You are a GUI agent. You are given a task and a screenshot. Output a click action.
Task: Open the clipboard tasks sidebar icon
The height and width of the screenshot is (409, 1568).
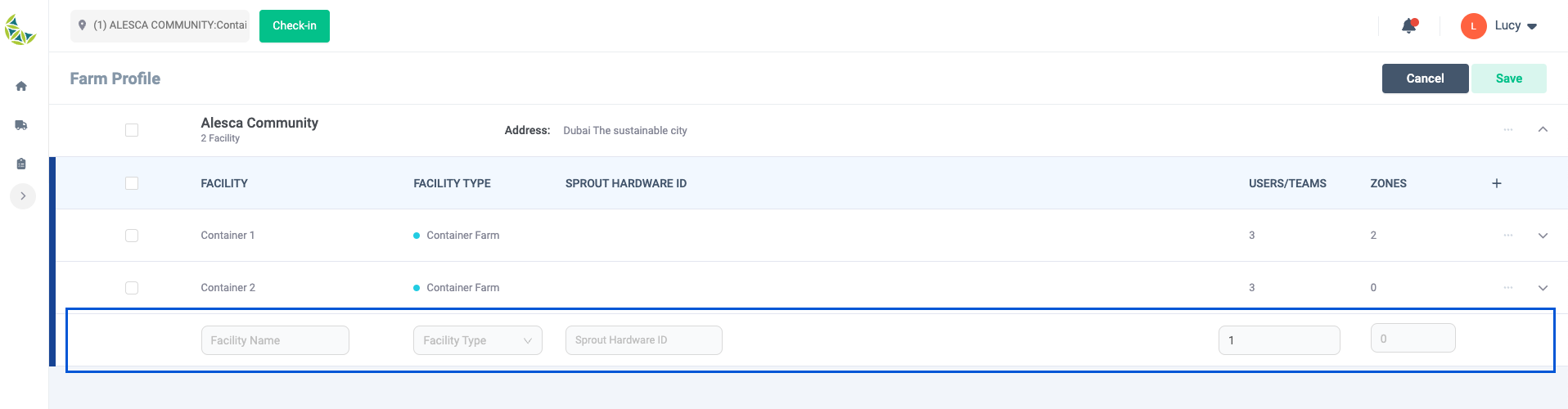coord(21,164)
